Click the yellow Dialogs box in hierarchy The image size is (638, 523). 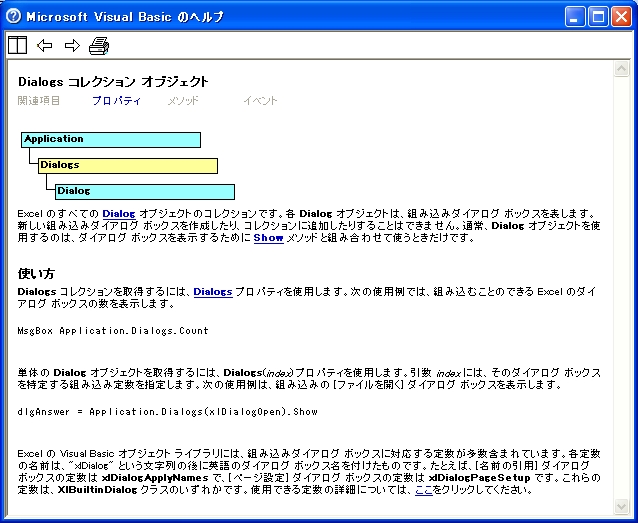(128, 166)
